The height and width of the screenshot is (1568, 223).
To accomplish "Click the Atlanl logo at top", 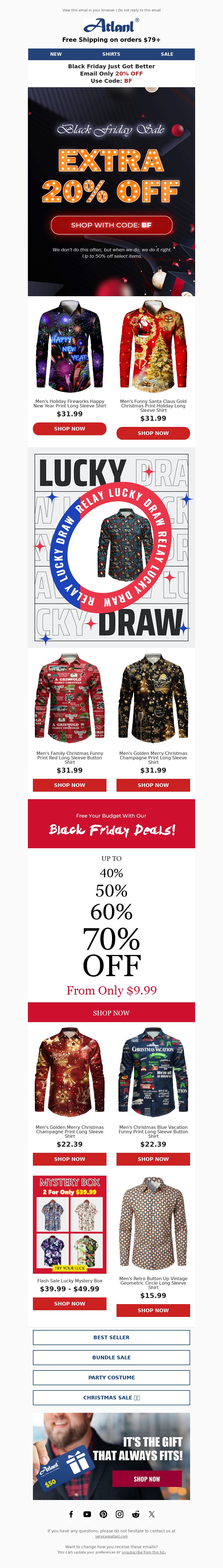I will tap(111, 26).
